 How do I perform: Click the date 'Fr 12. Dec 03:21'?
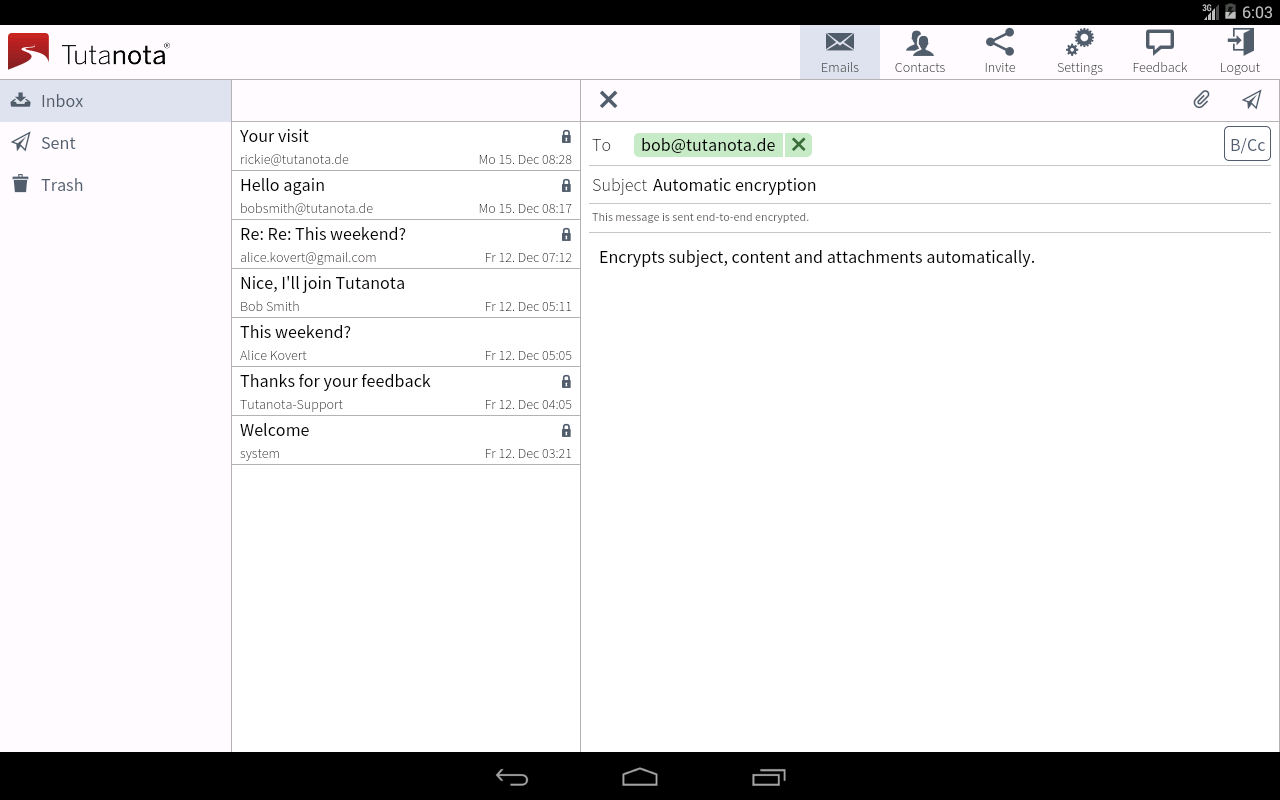pos(528,454)
